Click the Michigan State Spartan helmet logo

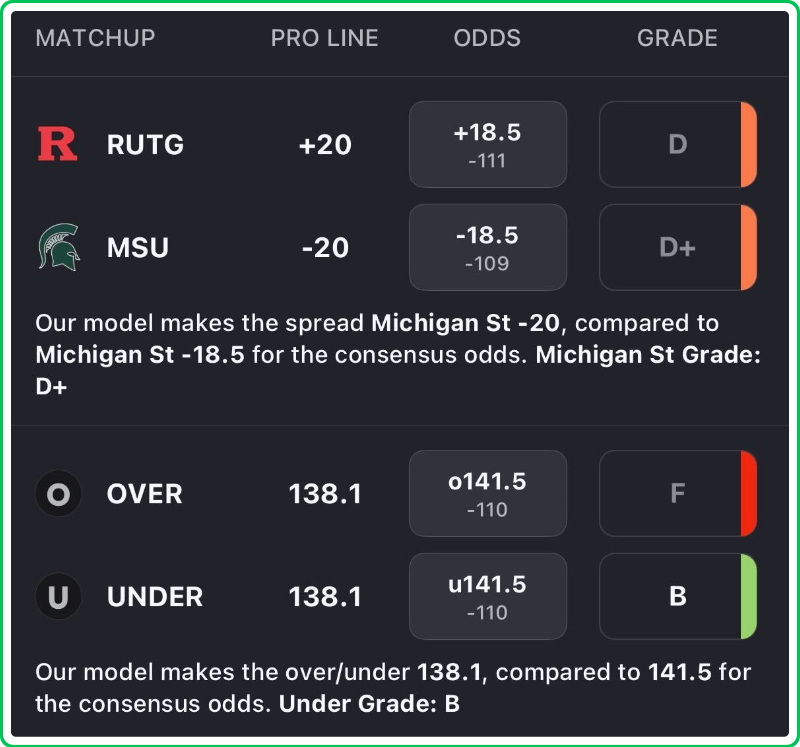[x=57, y=247]
